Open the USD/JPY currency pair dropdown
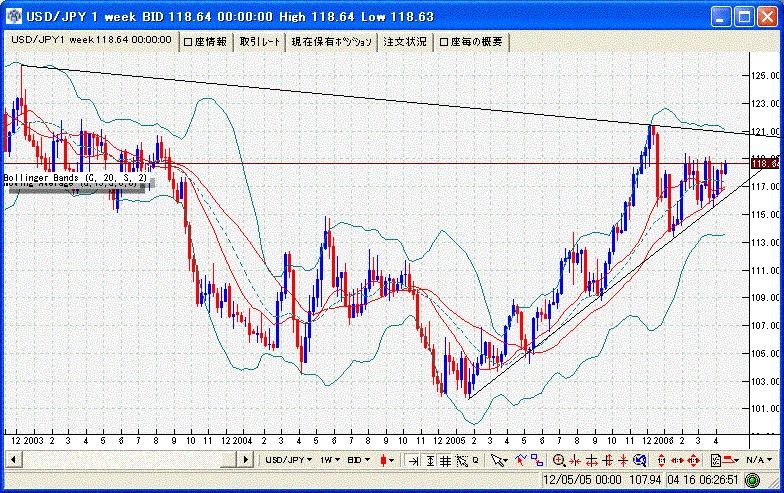 (x=287, y=460)
